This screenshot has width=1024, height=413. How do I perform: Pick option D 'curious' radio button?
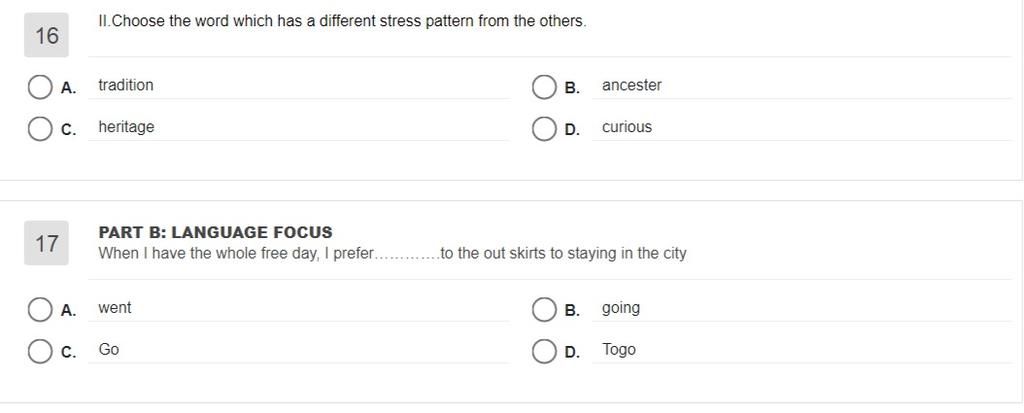[544, 129]
